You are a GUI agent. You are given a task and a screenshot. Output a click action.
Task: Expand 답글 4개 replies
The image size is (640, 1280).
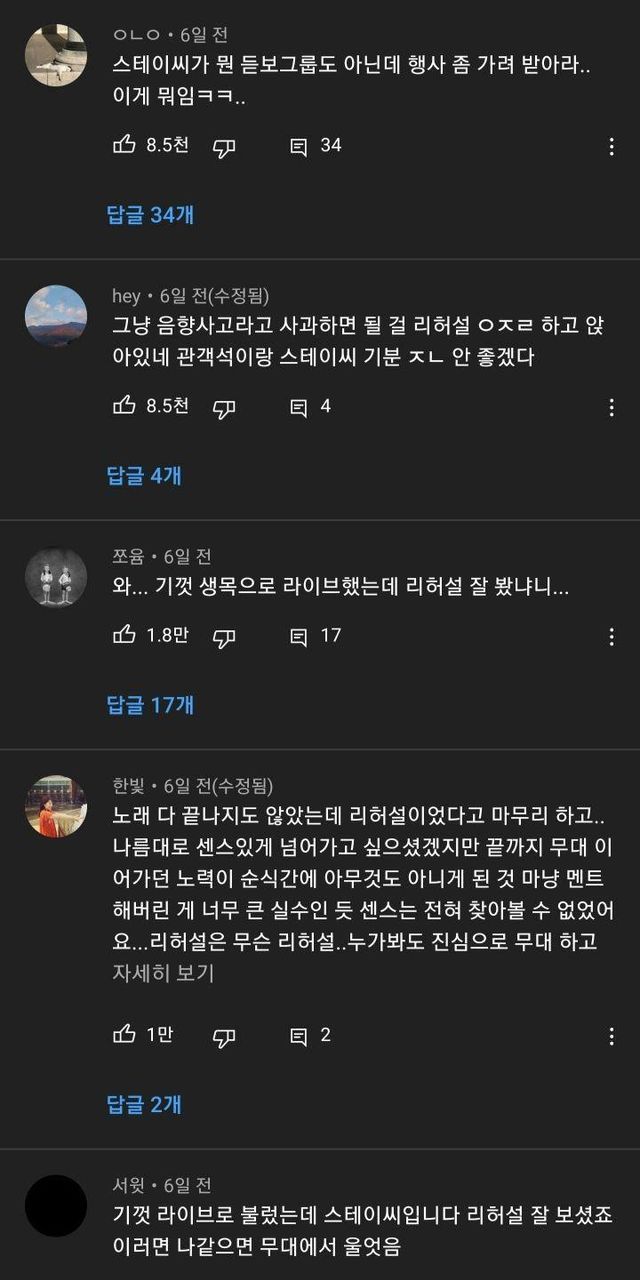(144, 475)
